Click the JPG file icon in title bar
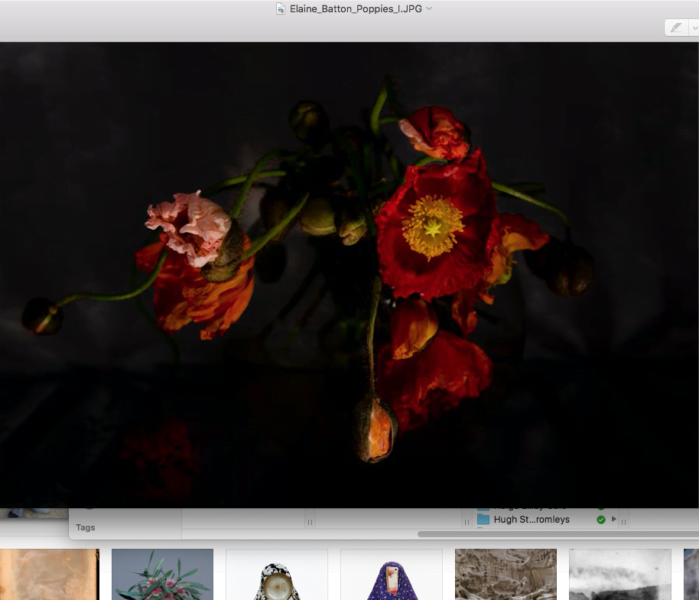Screen dimensions: 699x600 point(281,8)
